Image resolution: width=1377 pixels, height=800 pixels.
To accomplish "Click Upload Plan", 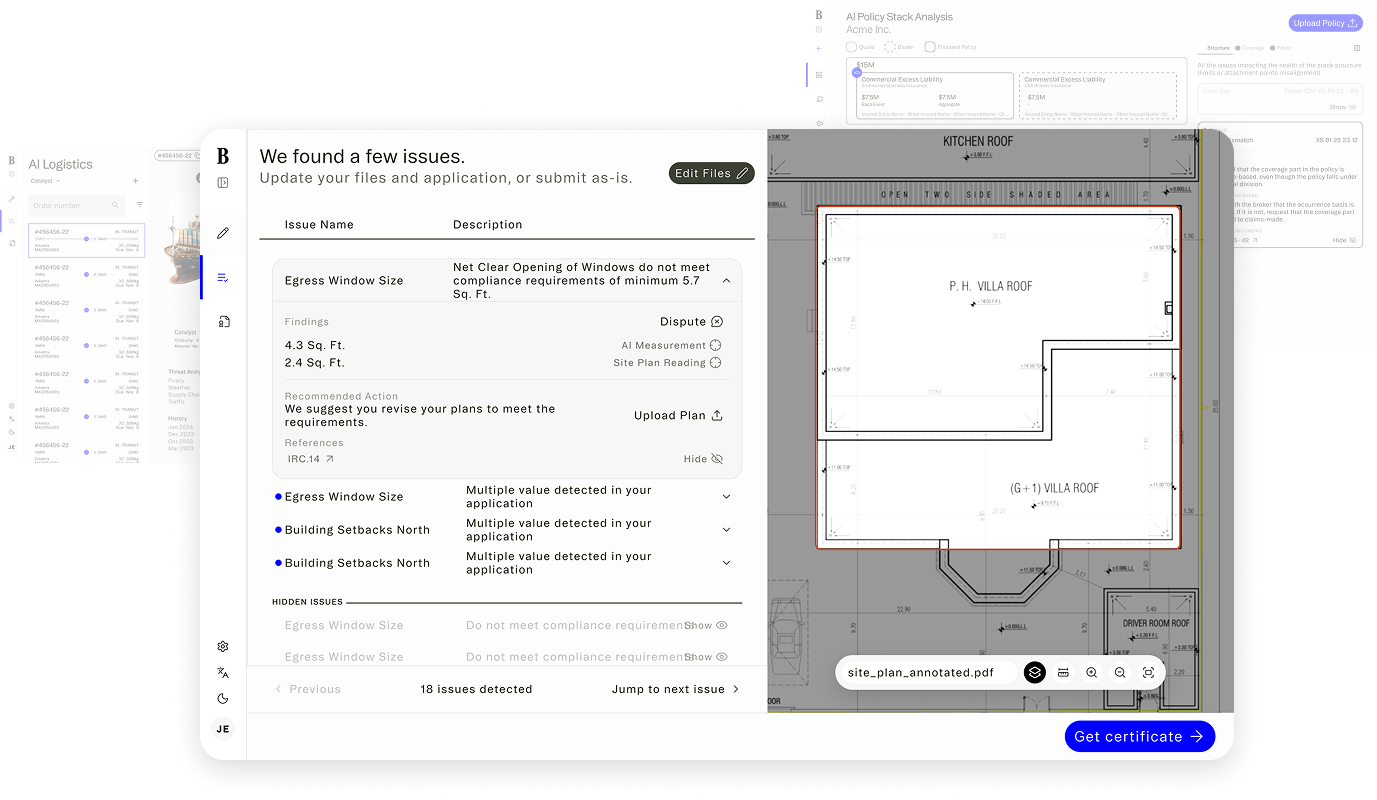I will pyautogui.click(x=678, y=416).
